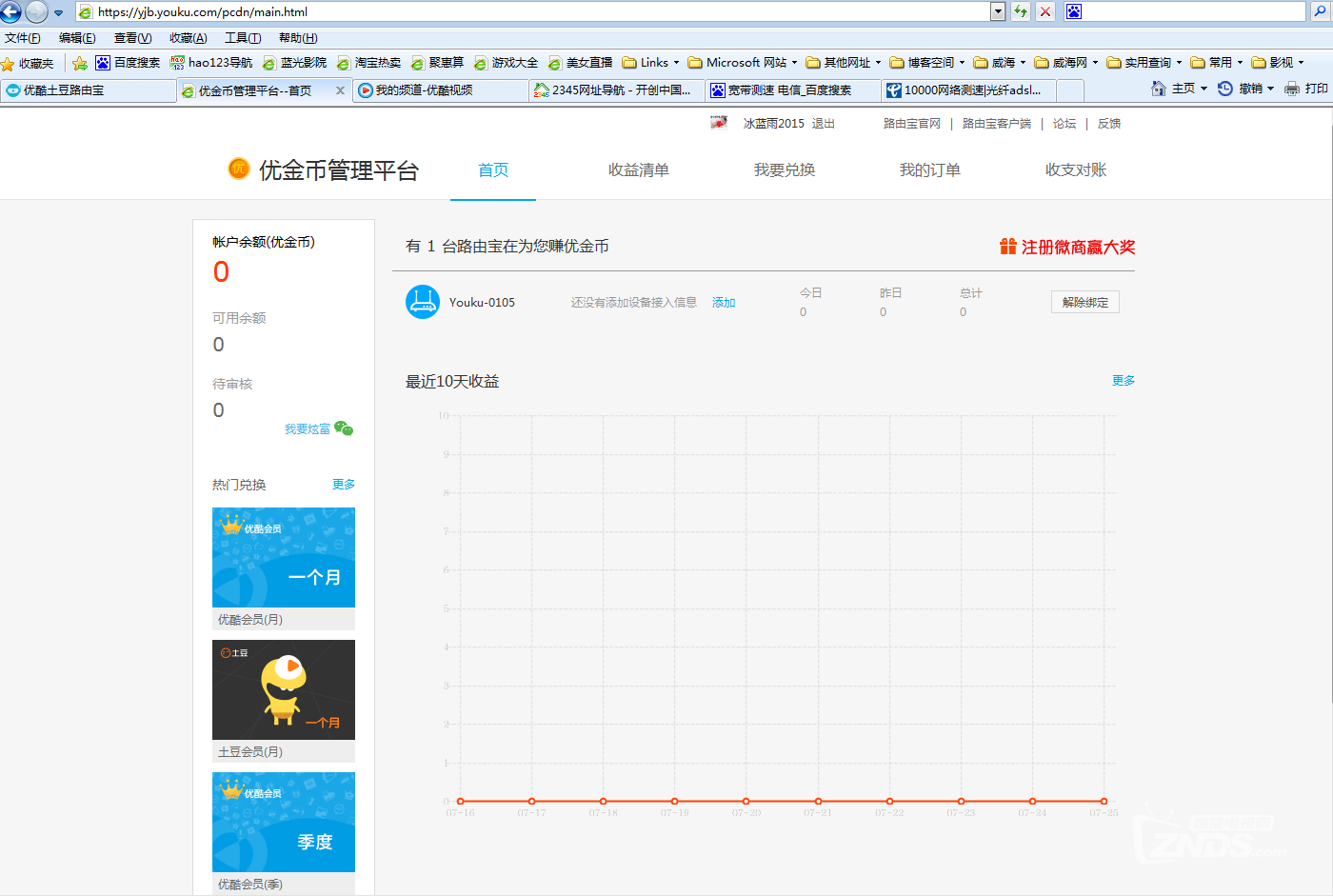The height and width of the screenshot is (896, 1333).
Task: Switch to the 优酷土豆路由宝 tab
Action: (x=88, y=90)
